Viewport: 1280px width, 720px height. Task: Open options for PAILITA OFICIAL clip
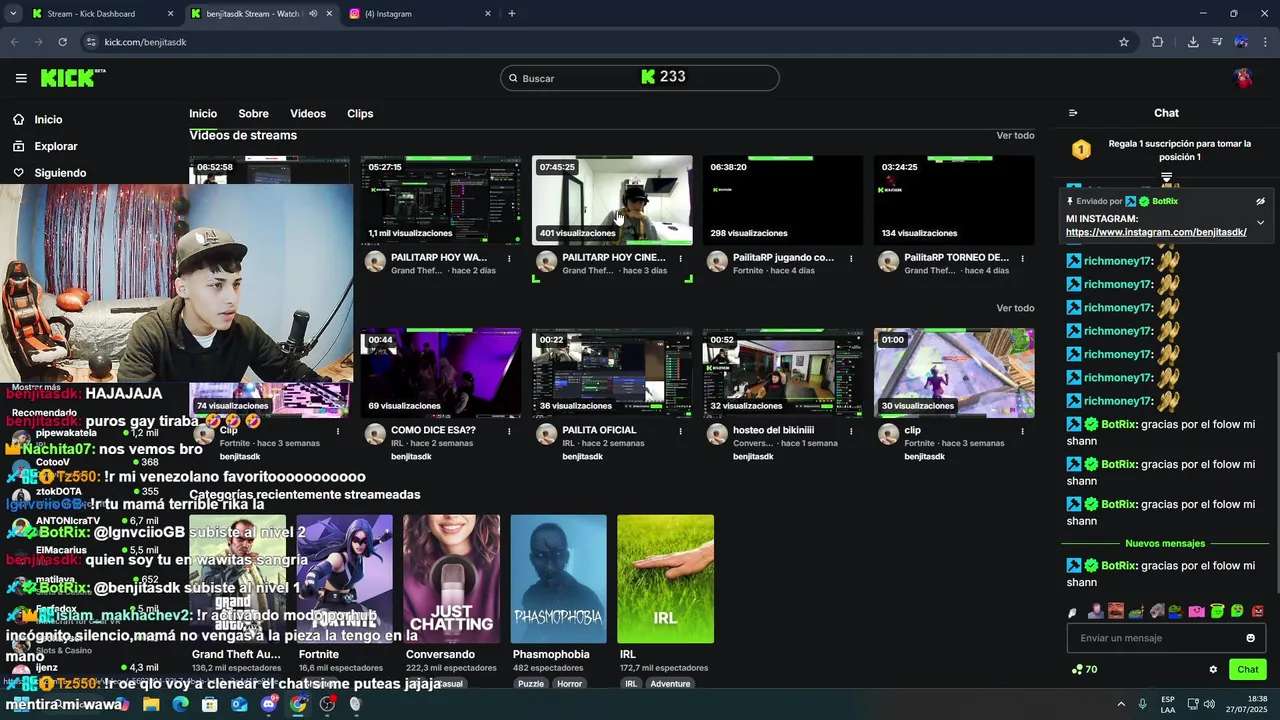(680, 431)
